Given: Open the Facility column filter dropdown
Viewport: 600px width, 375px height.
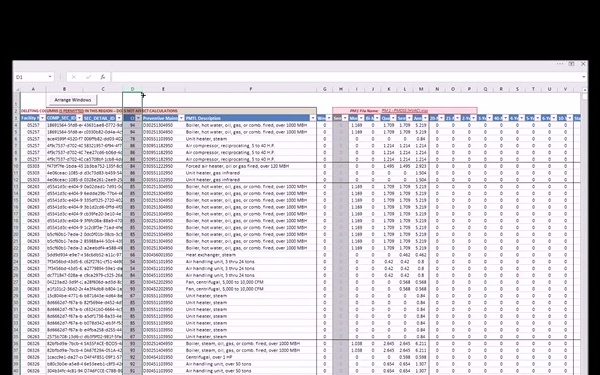Looking at the screenshot, I should [42, 118].
